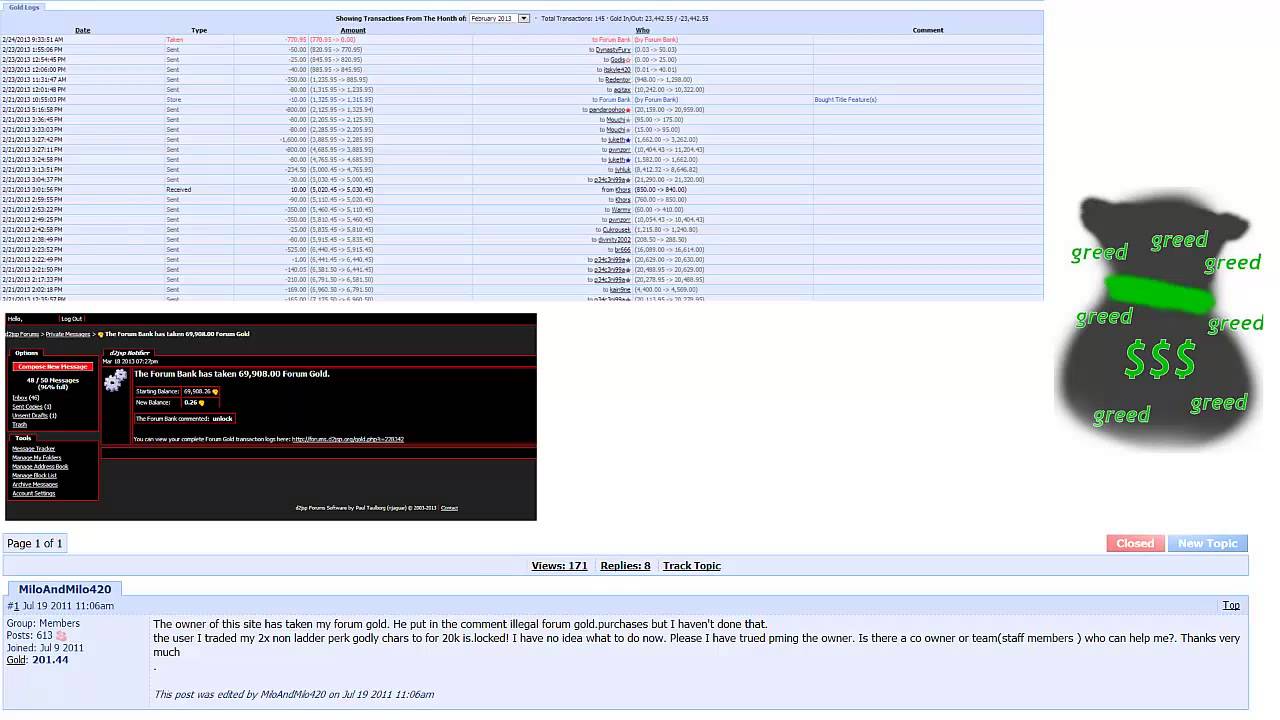Open the Message Tracker tool link
Image resolution: width=1280 pixels, height=720 pixels.
(33, 449)
